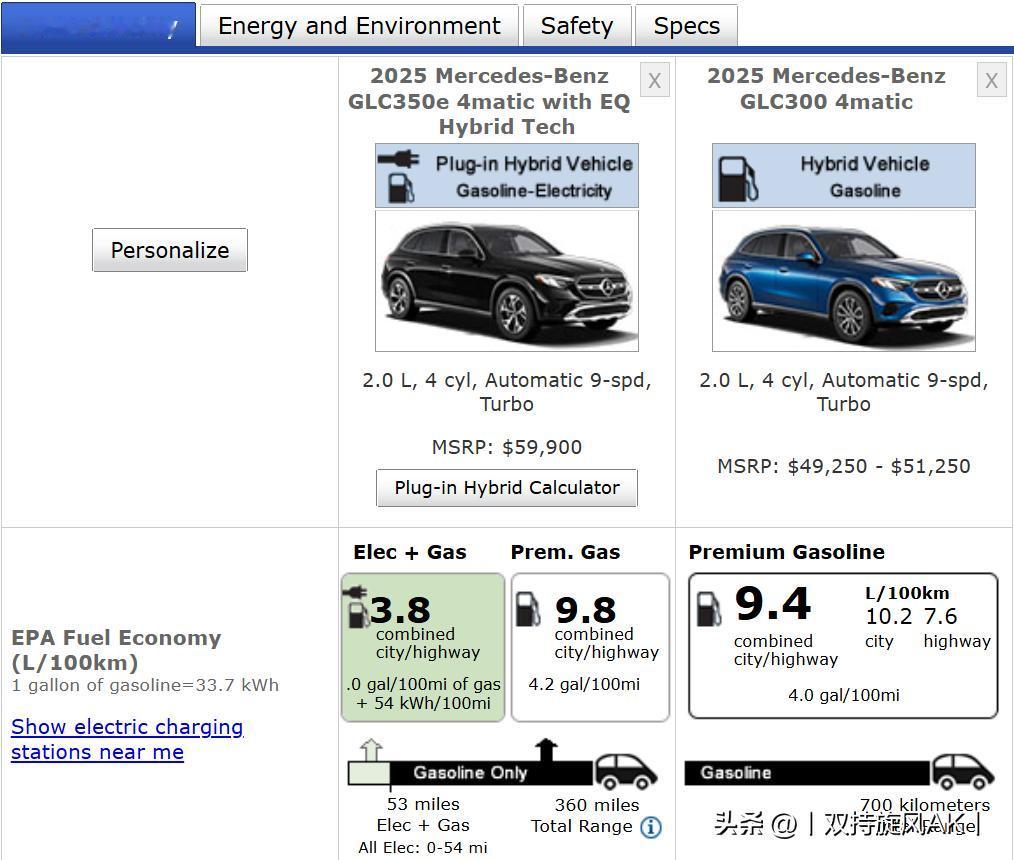Open the Specs tab
1014x860 pixels.
[x=686, y=26]
